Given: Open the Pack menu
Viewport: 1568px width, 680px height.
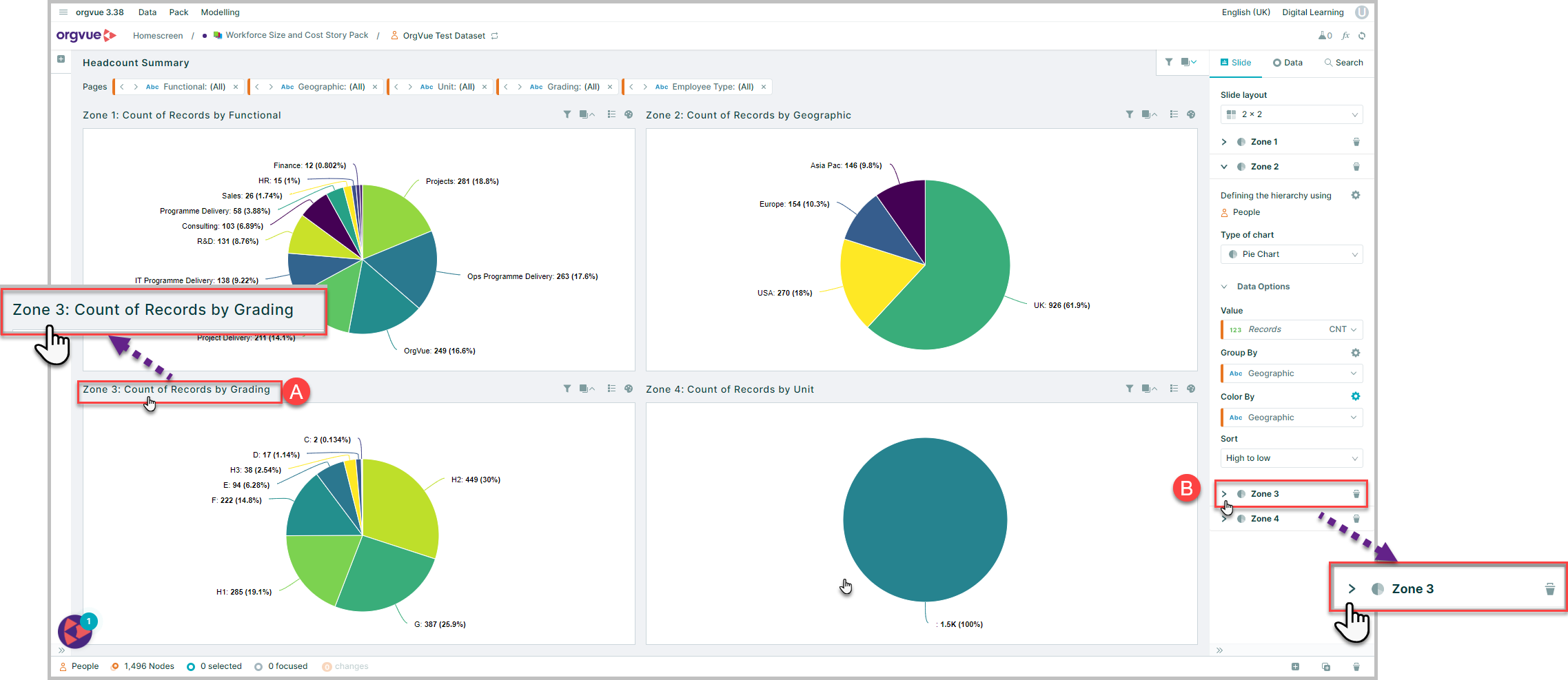Looking at the screenshot, I should tap(179, 12).
